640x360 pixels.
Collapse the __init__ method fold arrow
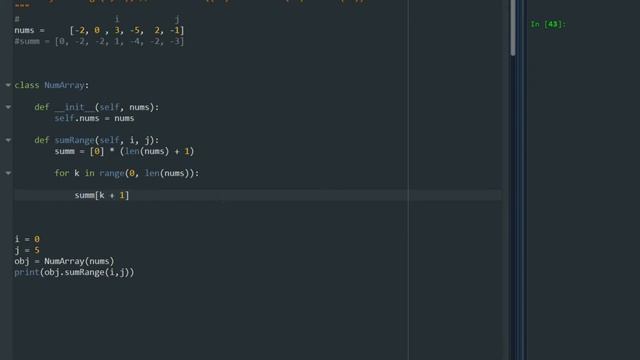8,107
